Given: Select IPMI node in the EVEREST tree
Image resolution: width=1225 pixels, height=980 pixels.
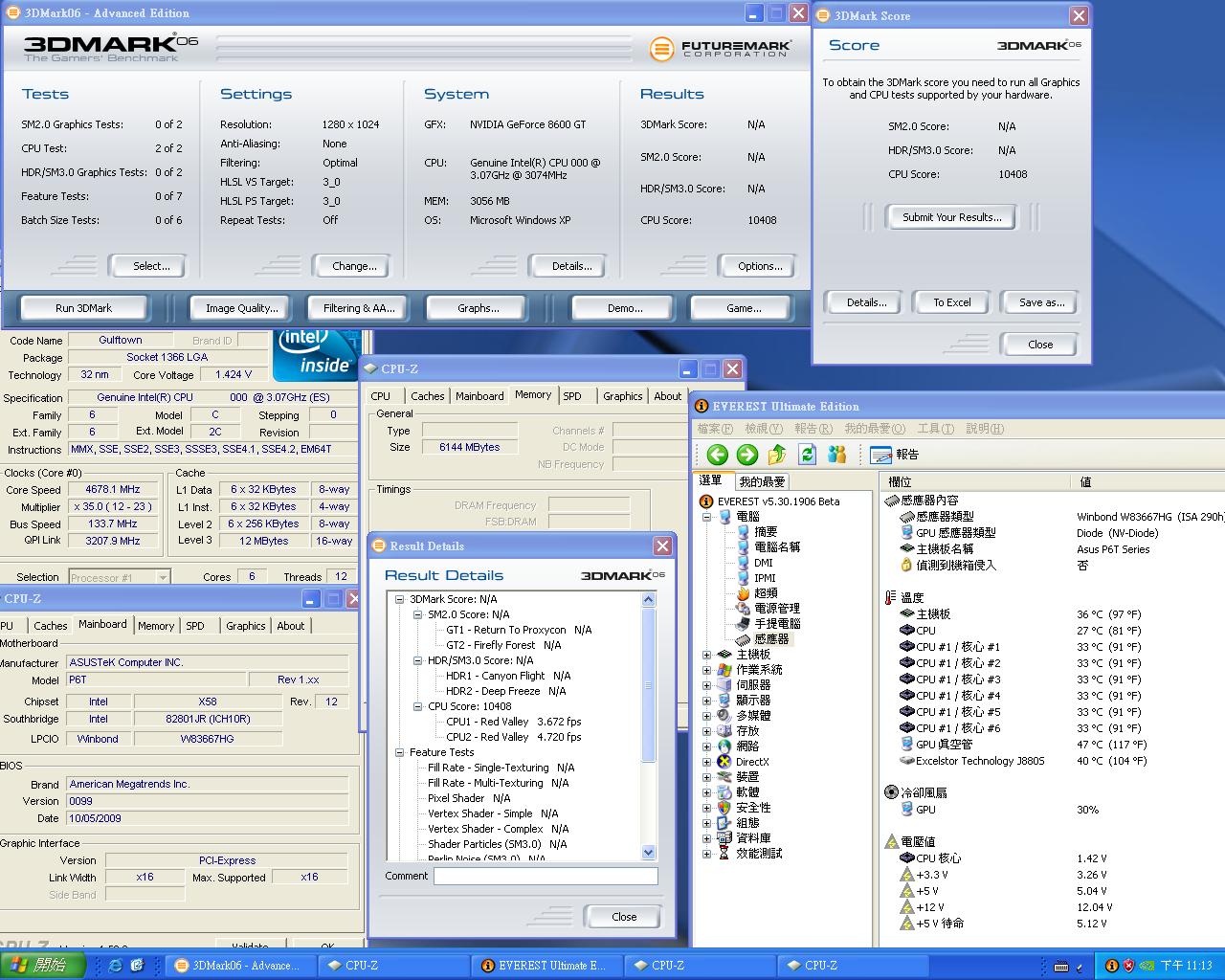Looking at the screenshot, I should tap(765, 578).
